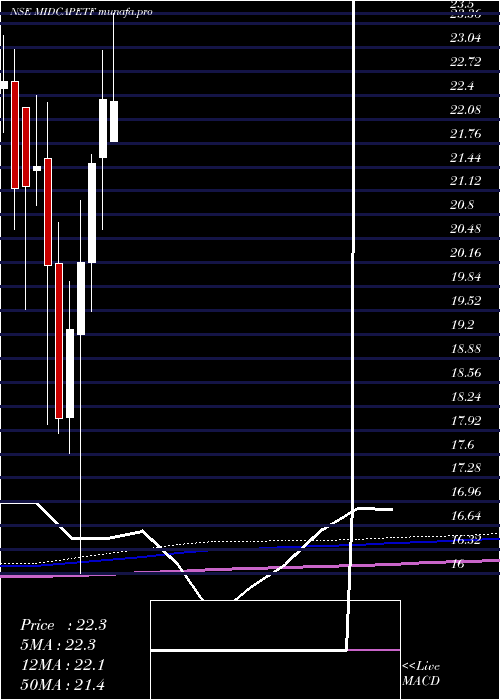Click the 18.24 price axis label
Image resolution: width=500 pixels, height=700 pixels.
(466, 396)
